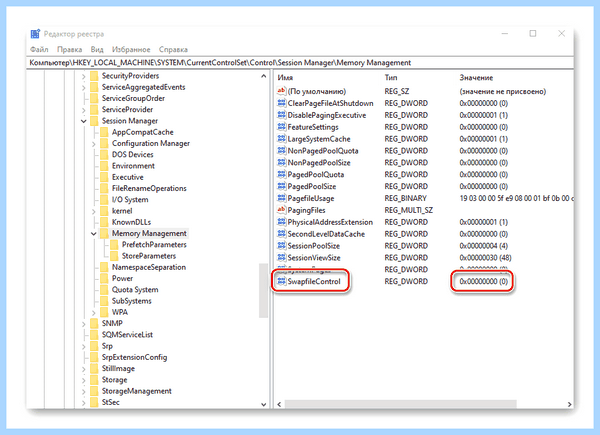Click the PagedPoolSize DWORD value icon

pyautogui.click(x=281, y=186)
